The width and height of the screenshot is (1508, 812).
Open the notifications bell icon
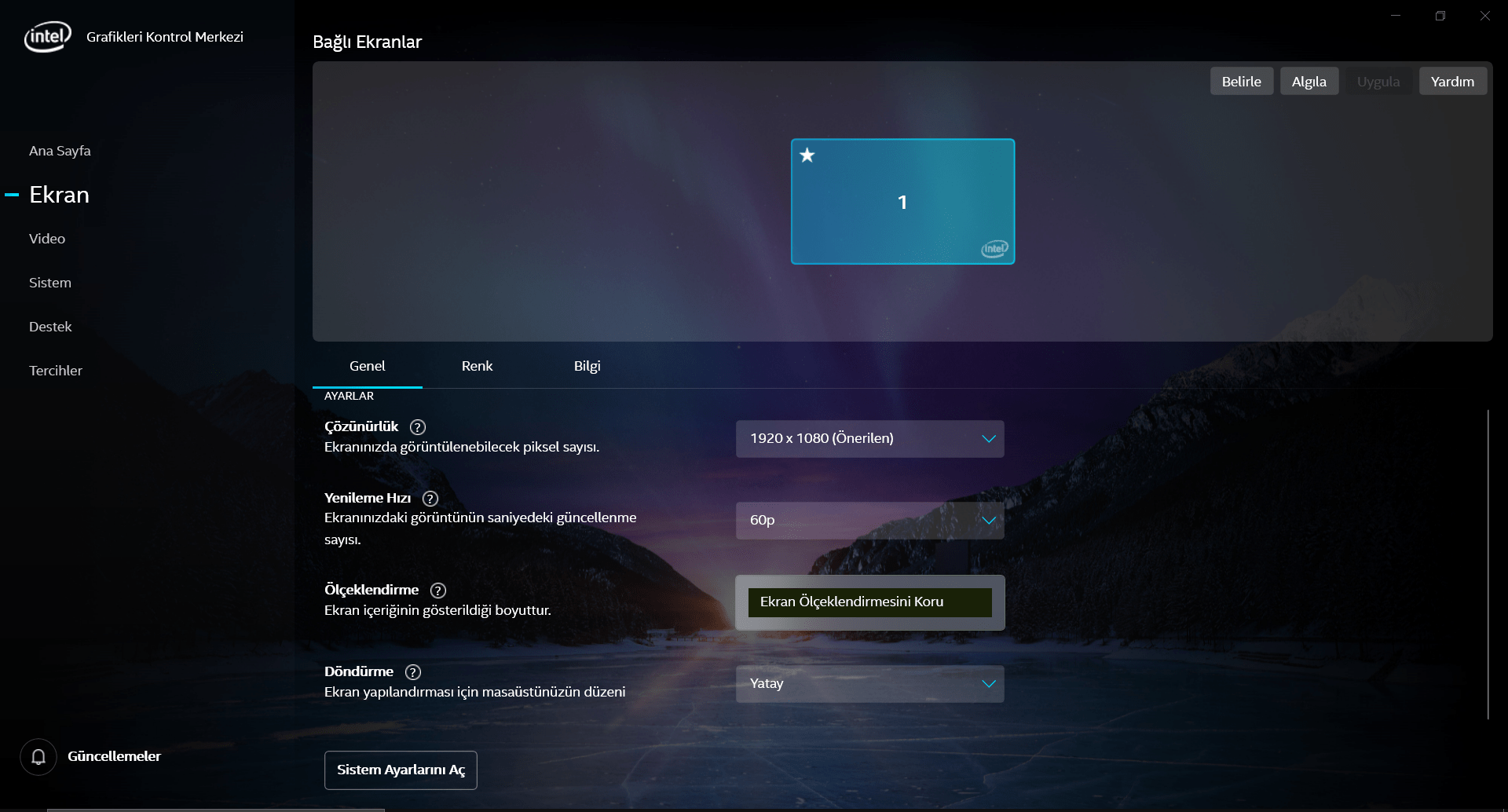pyautogui.click(x=38, y=757)
